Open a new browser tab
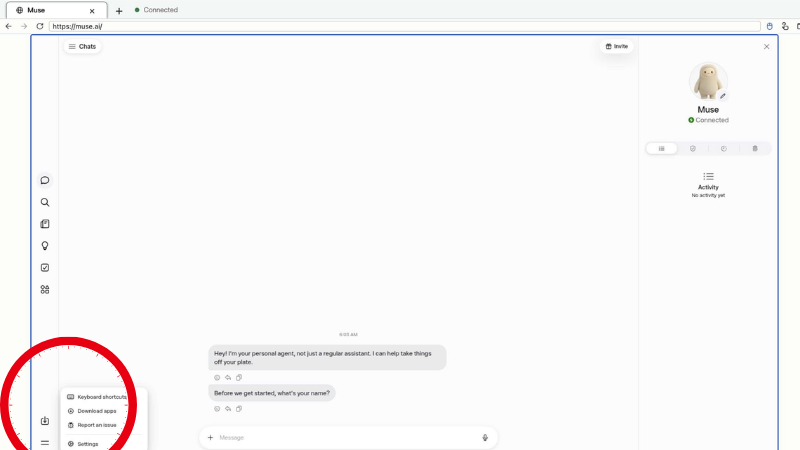This screenshot has height=450, width=800. click(119, 11)
